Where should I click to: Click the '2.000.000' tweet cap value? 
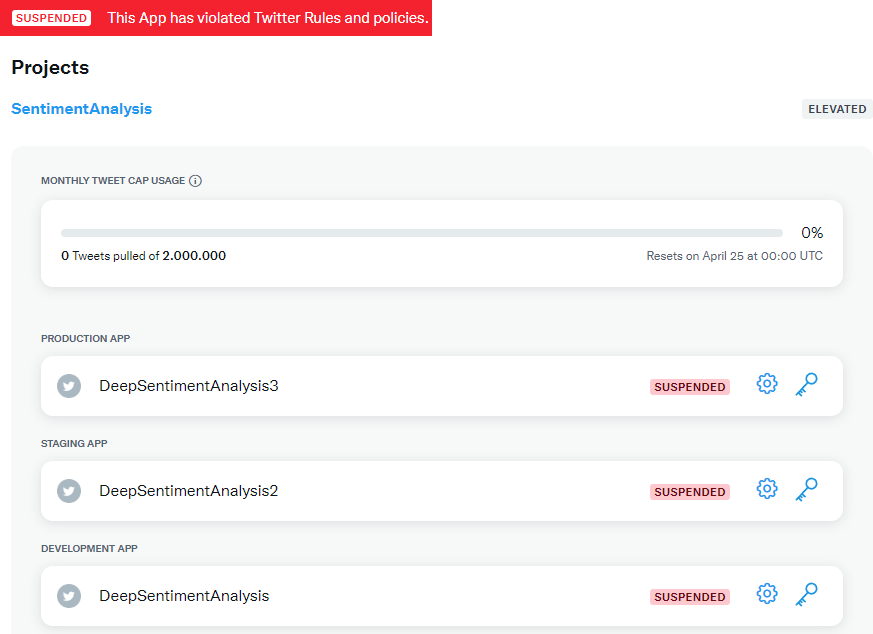[x=194, y=255]
